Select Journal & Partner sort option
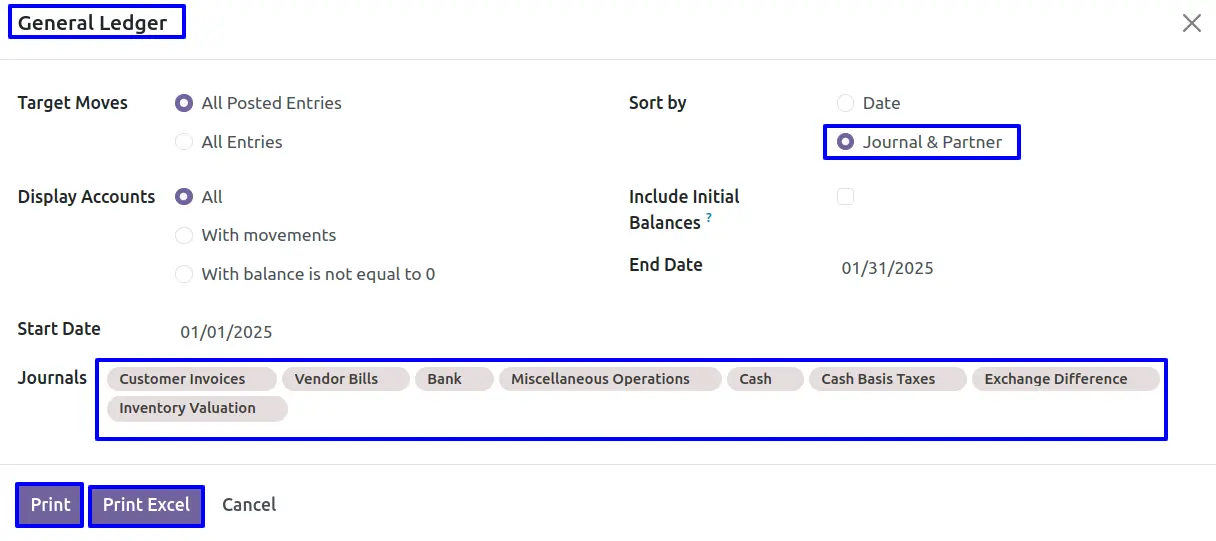1216x541 pixels. [x=846, y=142]
